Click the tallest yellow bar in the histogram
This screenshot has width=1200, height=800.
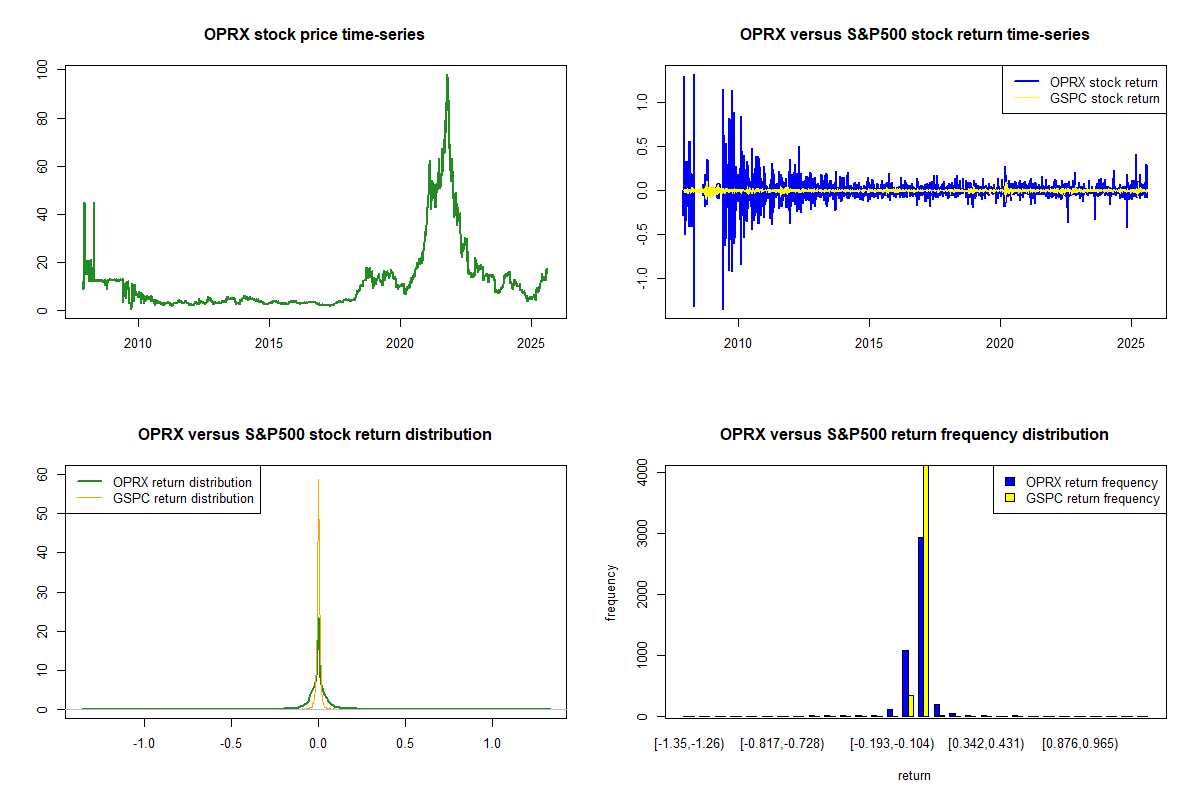925,600
